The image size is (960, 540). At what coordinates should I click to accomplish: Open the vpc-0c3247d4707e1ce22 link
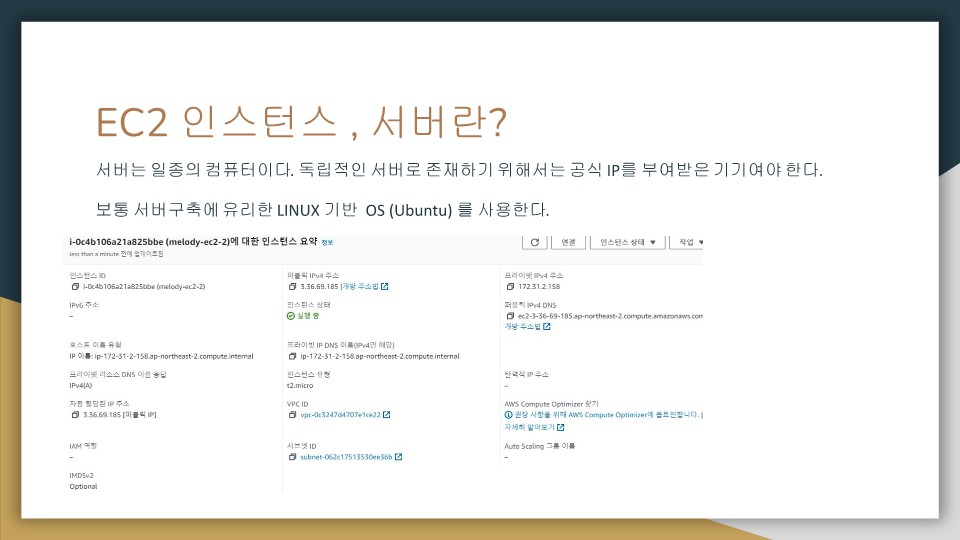[340, 415]
